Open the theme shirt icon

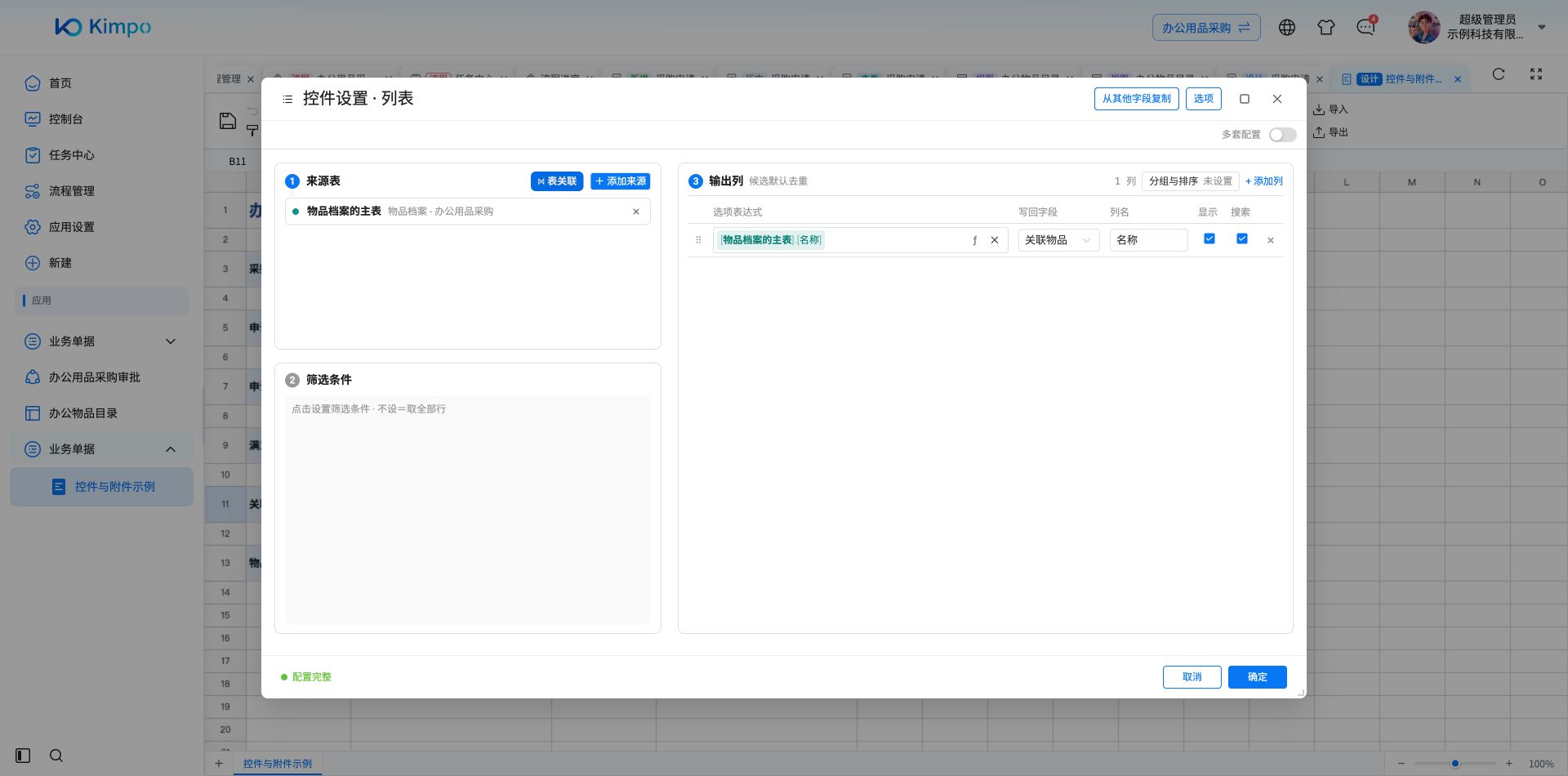pos(1326,27)
